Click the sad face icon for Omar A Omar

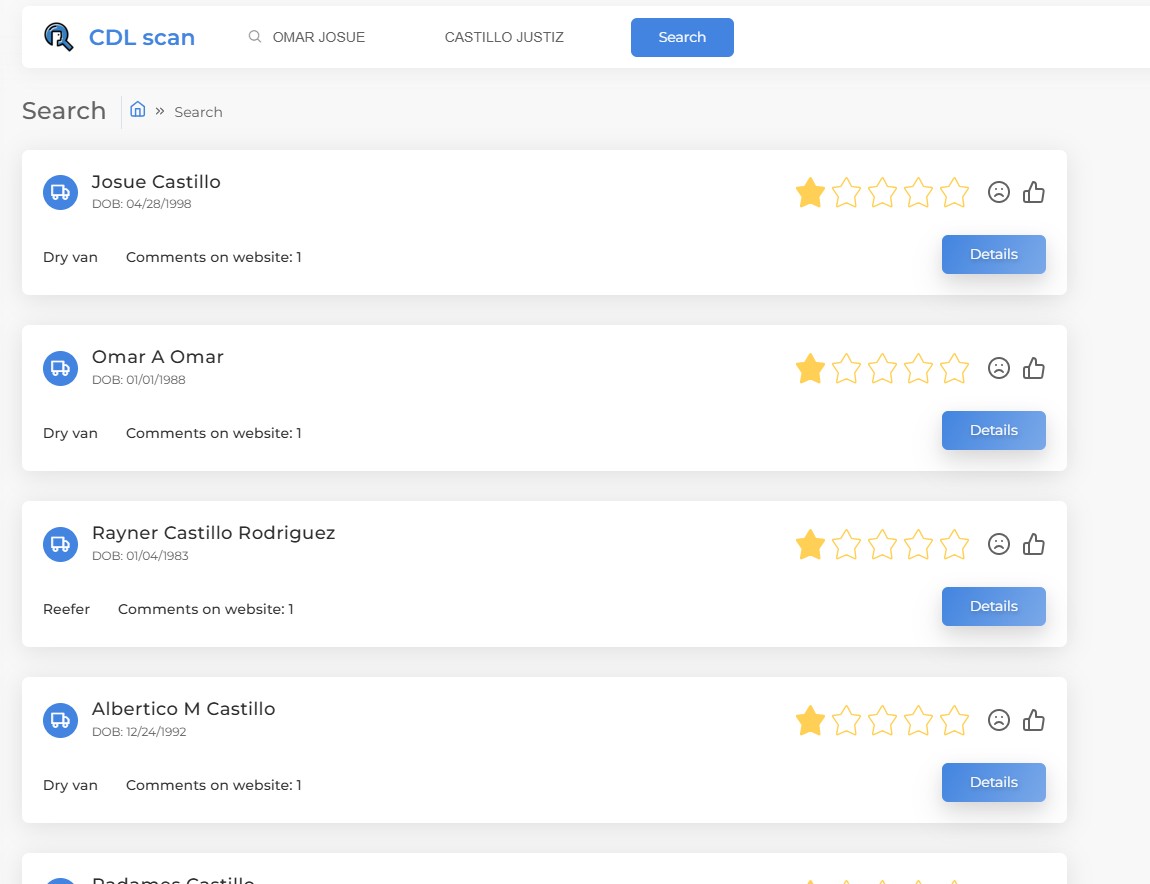click(x=998, y=368)
